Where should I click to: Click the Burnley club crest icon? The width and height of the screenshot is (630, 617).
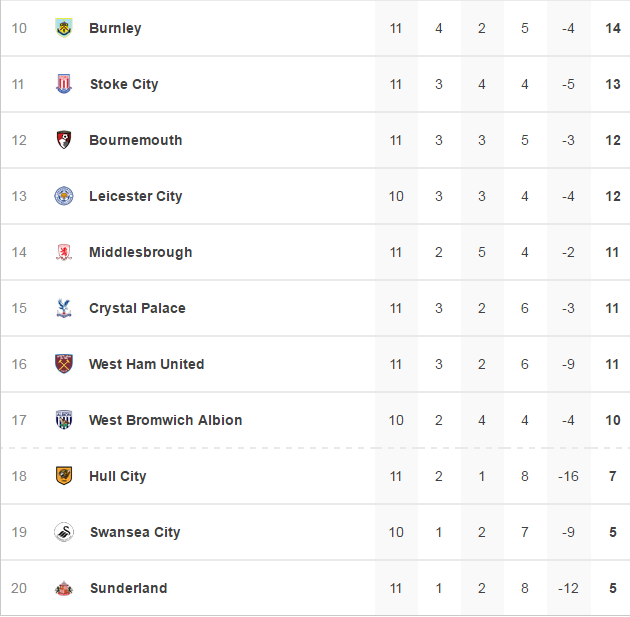[x=64, y=28]
